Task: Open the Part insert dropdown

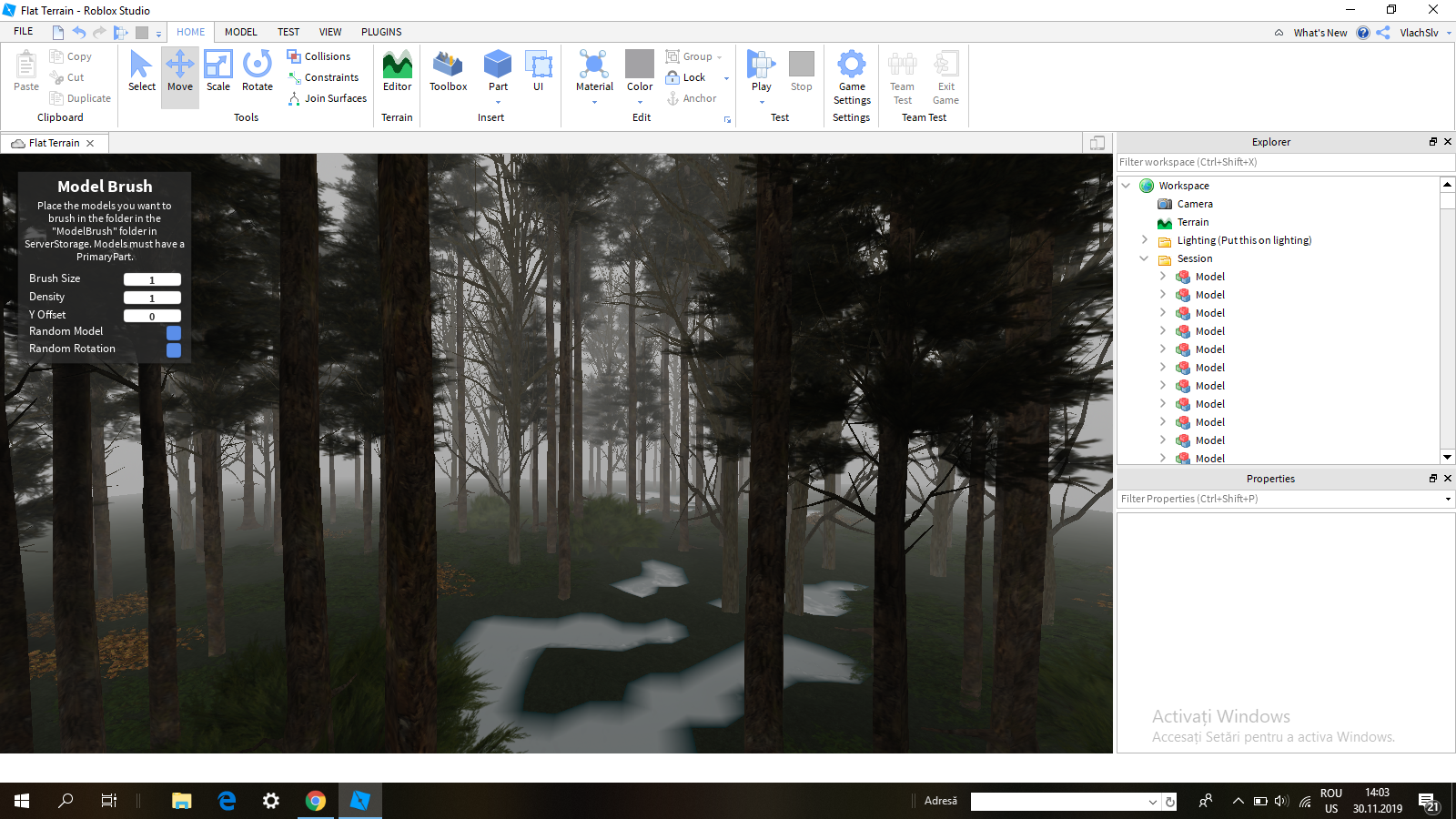Action: 497,104
